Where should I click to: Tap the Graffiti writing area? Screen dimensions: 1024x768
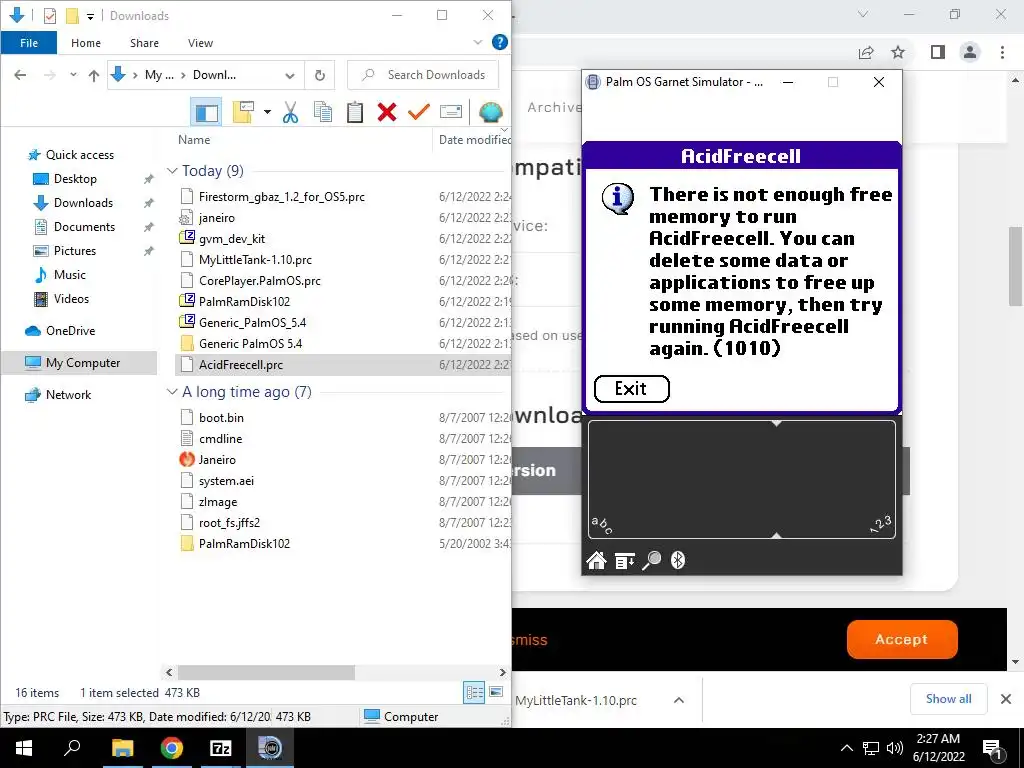tap(741, 479)
